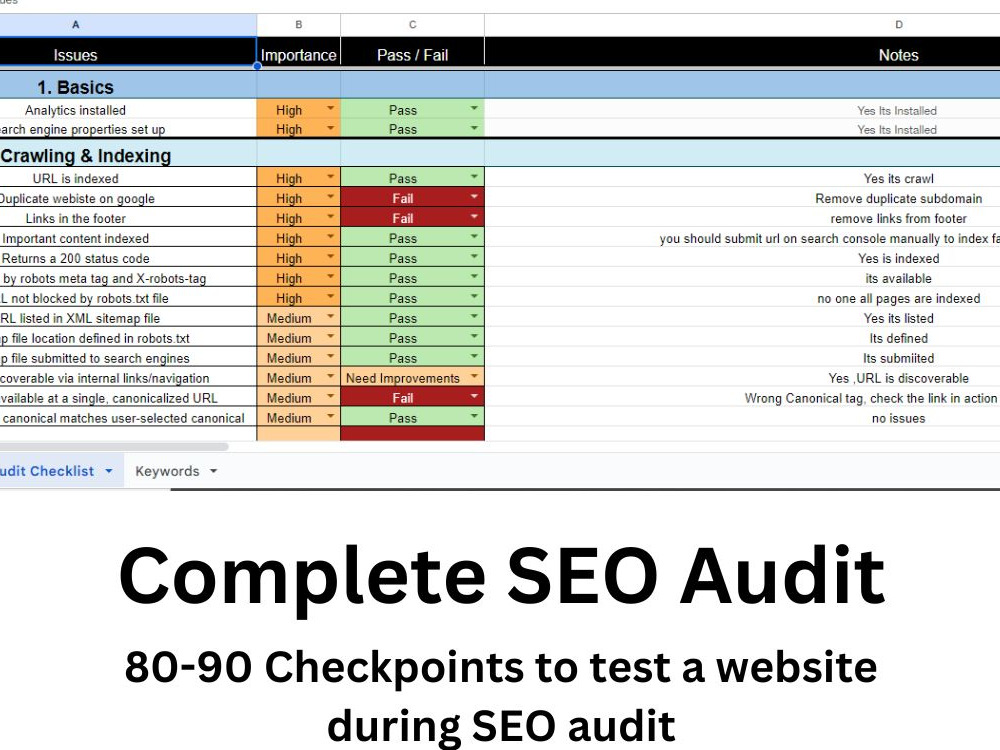Viewport: 1000px width, 750px height.
Task: Select Yes its listed note cell
Action: pos(742,318)
